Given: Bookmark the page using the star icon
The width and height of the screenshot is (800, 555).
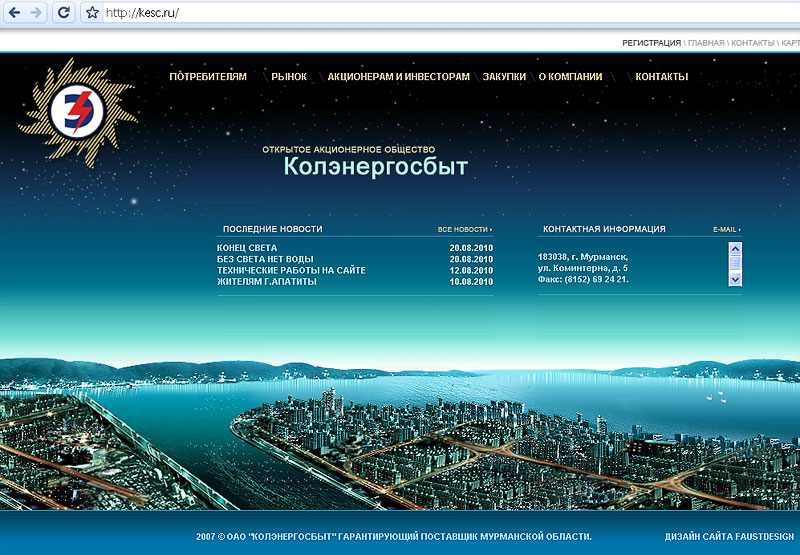Looking at the screenshot, I should 92,13.
